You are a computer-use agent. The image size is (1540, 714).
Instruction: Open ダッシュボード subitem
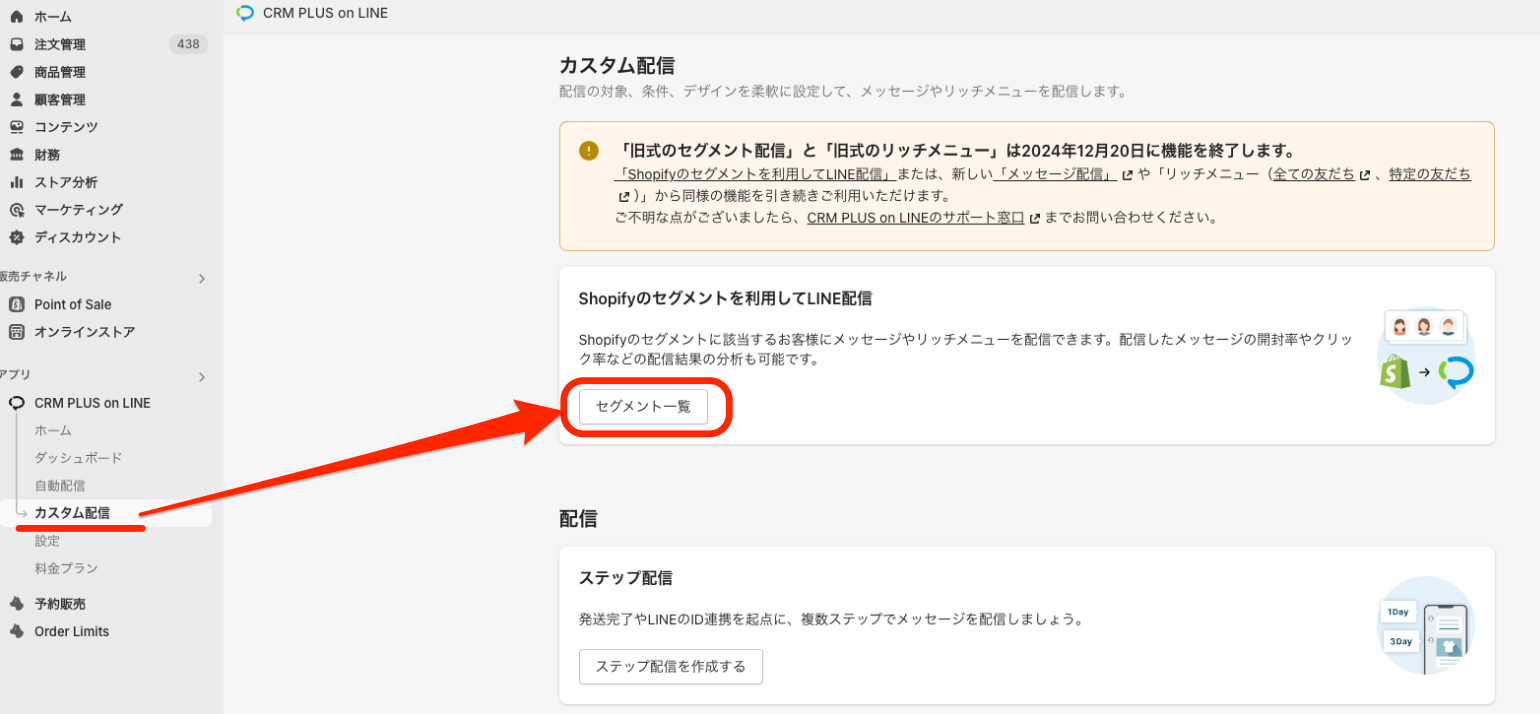78,458
